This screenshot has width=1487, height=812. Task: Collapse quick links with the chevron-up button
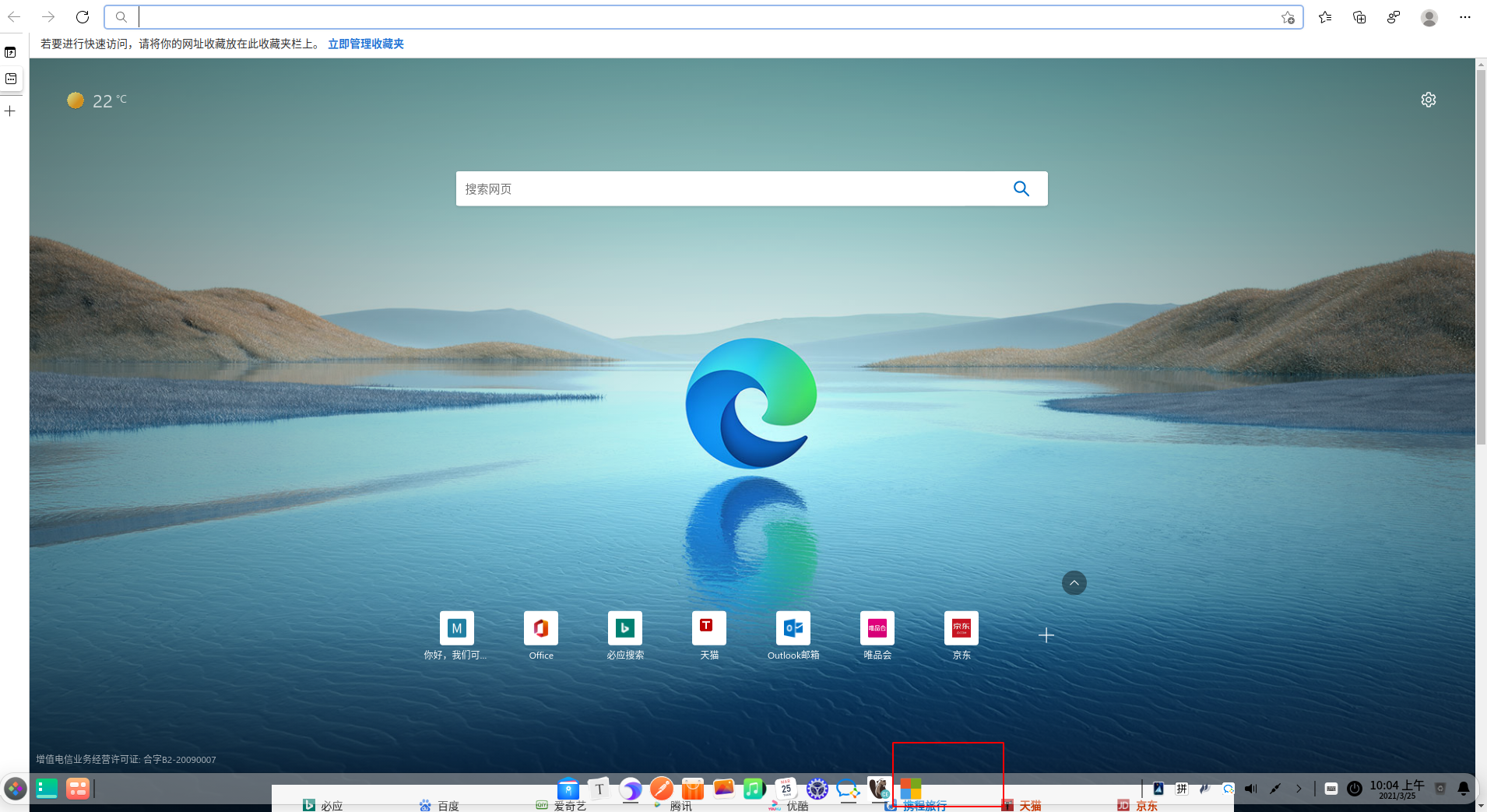pos(1074,583)
